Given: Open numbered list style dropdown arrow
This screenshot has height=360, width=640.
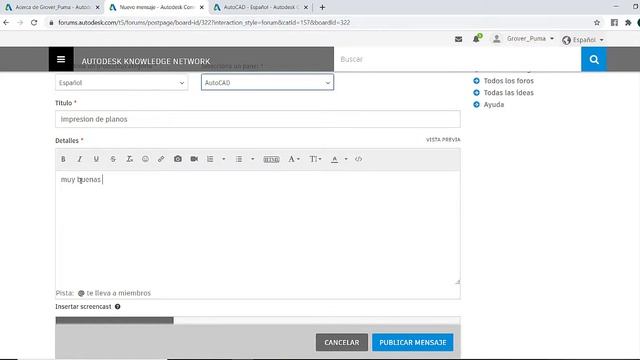Looking at the screenshot, I should 224,159.
